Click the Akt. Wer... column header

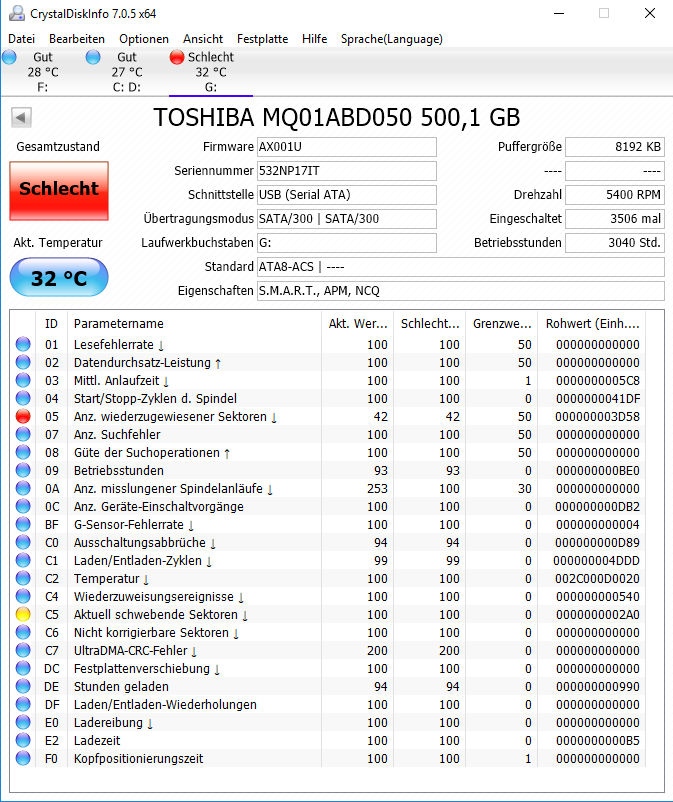pyautogui.click(x=357, y=324)
